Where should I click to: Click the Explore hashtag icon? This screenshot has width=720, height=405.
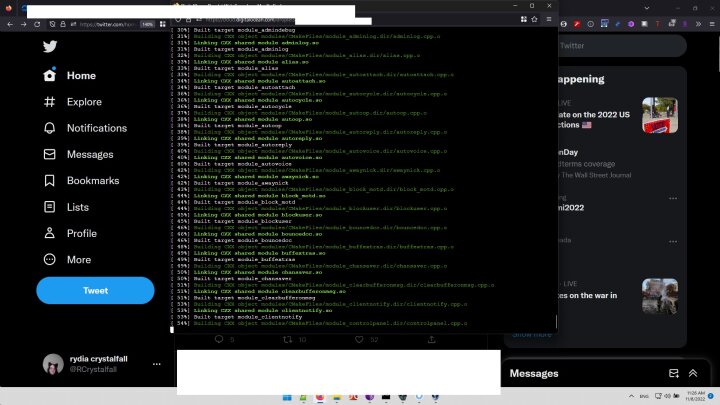[x=50, y=101]
